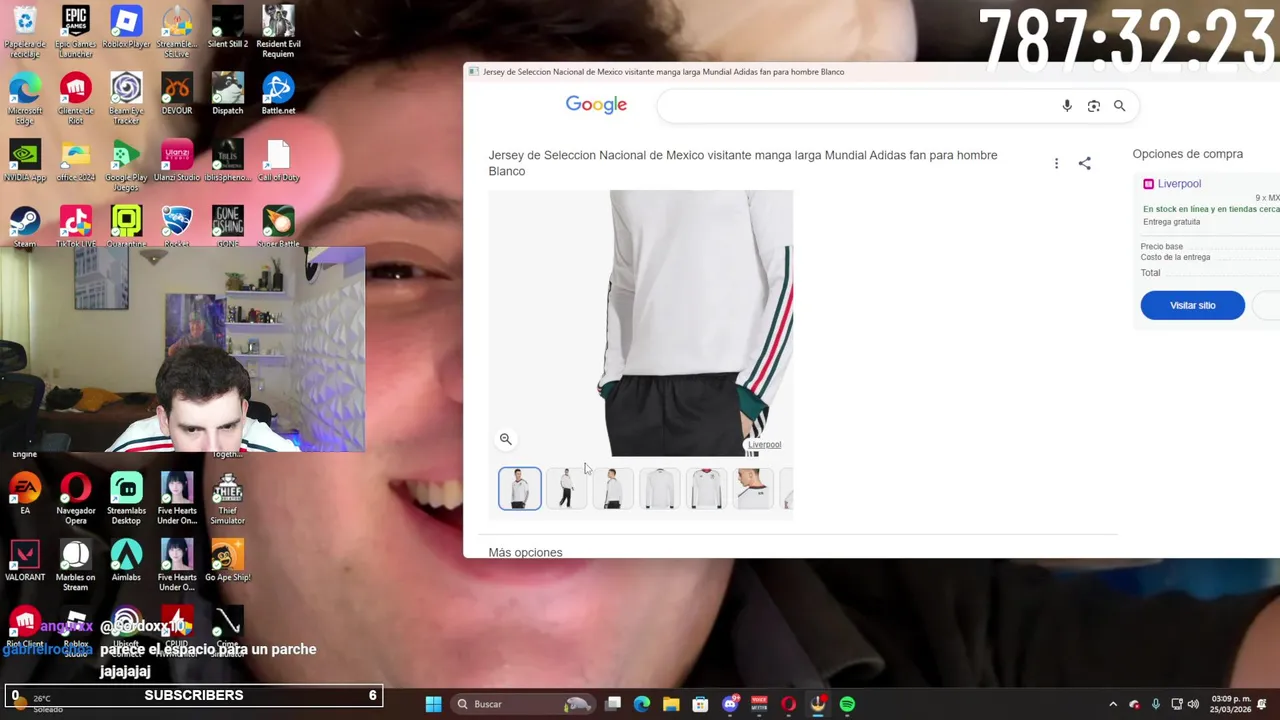Viewport: 1280px width, 720px height.
Task: Select the Call of Duty desktop shortcut
Action: tap(278, 161)
